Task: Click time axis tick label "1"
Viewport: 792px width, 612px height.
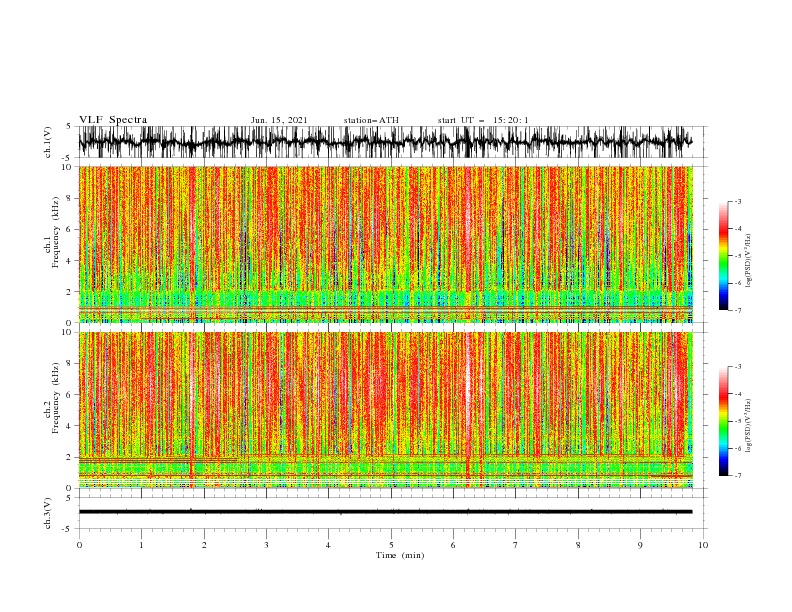Action: coord(141,545)
